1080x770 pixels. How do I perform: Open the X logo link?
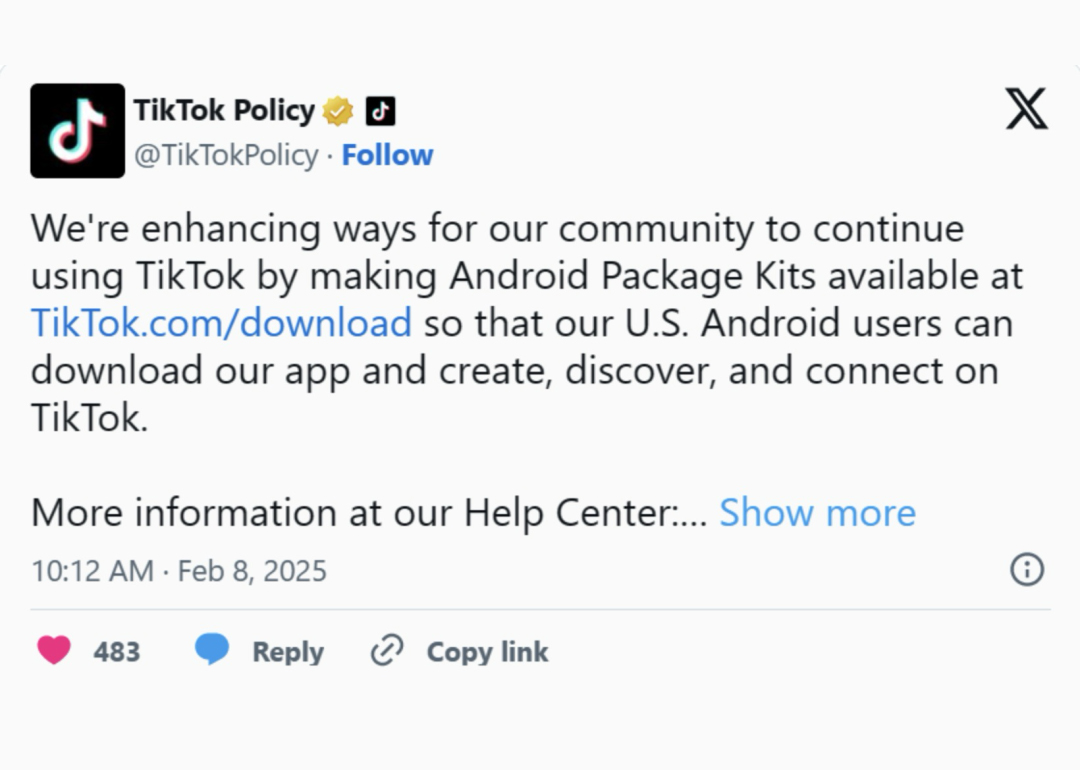[x=1026, y=109]
